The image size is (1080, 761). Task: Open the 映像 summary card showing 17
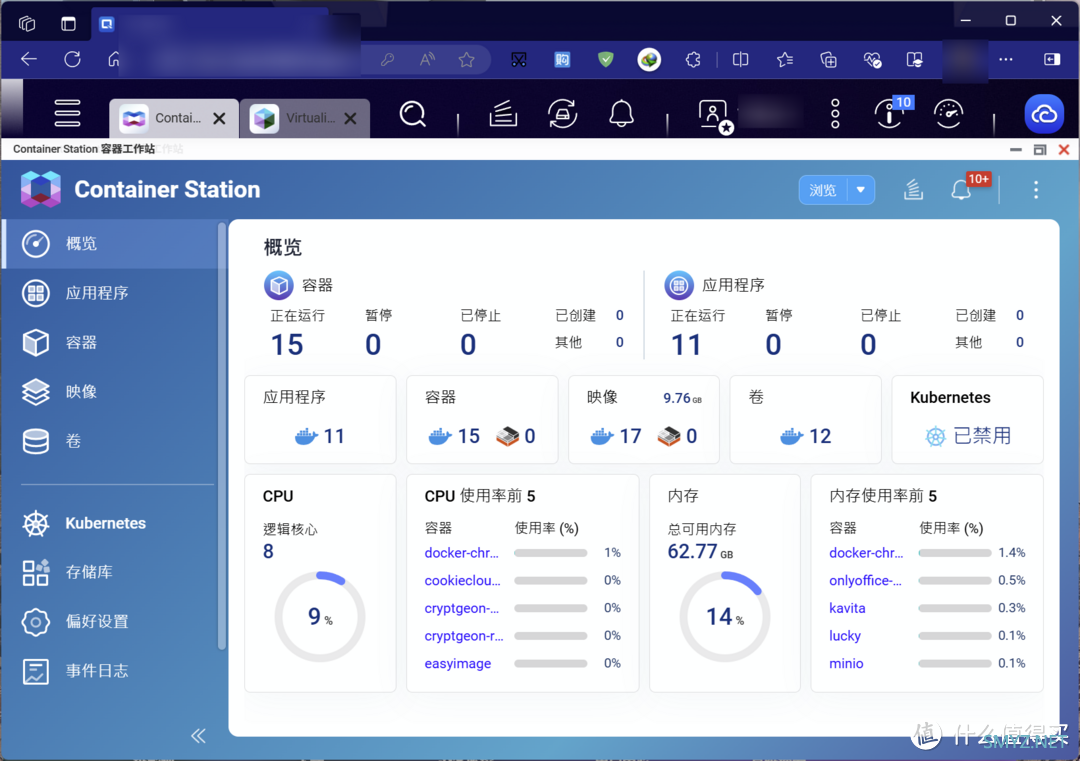(x=644, y=419)
